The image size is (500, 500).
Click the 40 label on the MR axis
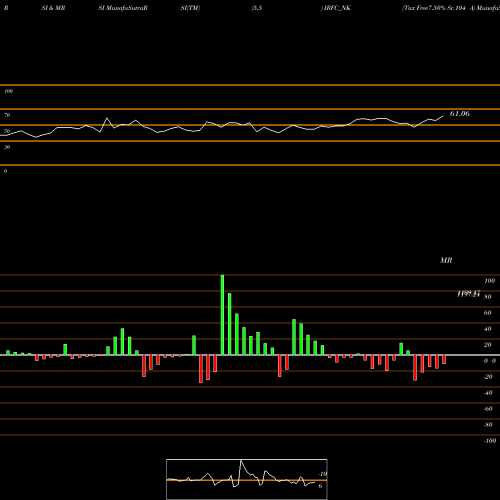(x=487, y=329)
